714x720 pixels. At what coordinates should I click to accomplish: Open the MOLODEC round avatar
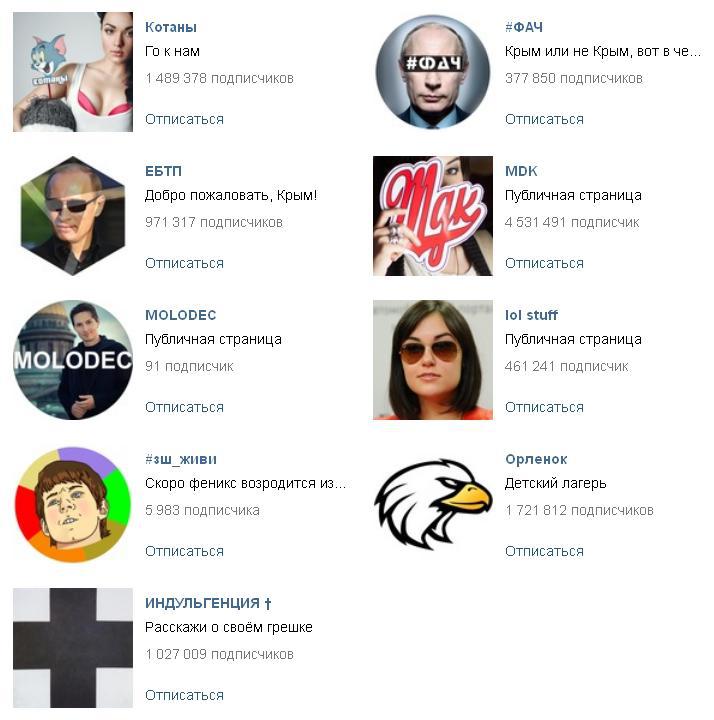[73, 360]
